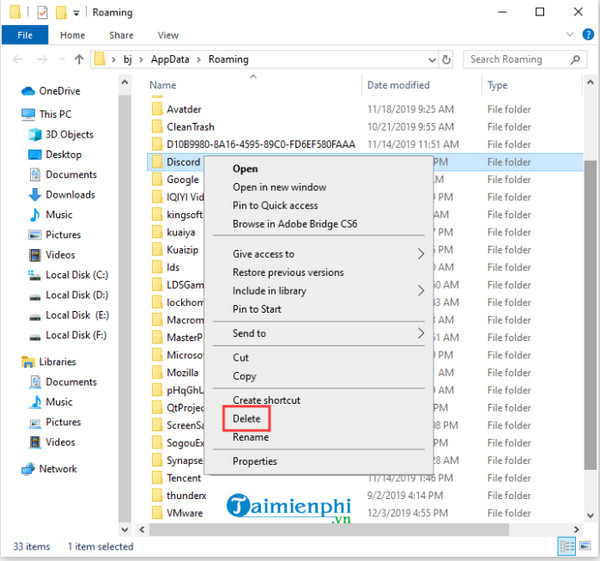Select Desktop in the sidebar
Viewport: 600px width, 561px height.
point(64,155)
